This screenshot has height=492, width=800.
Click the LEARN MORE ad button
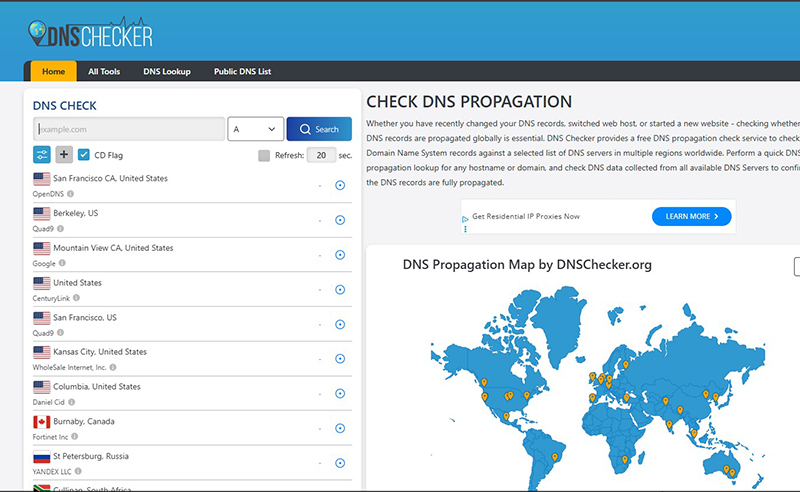click(691, 216)
